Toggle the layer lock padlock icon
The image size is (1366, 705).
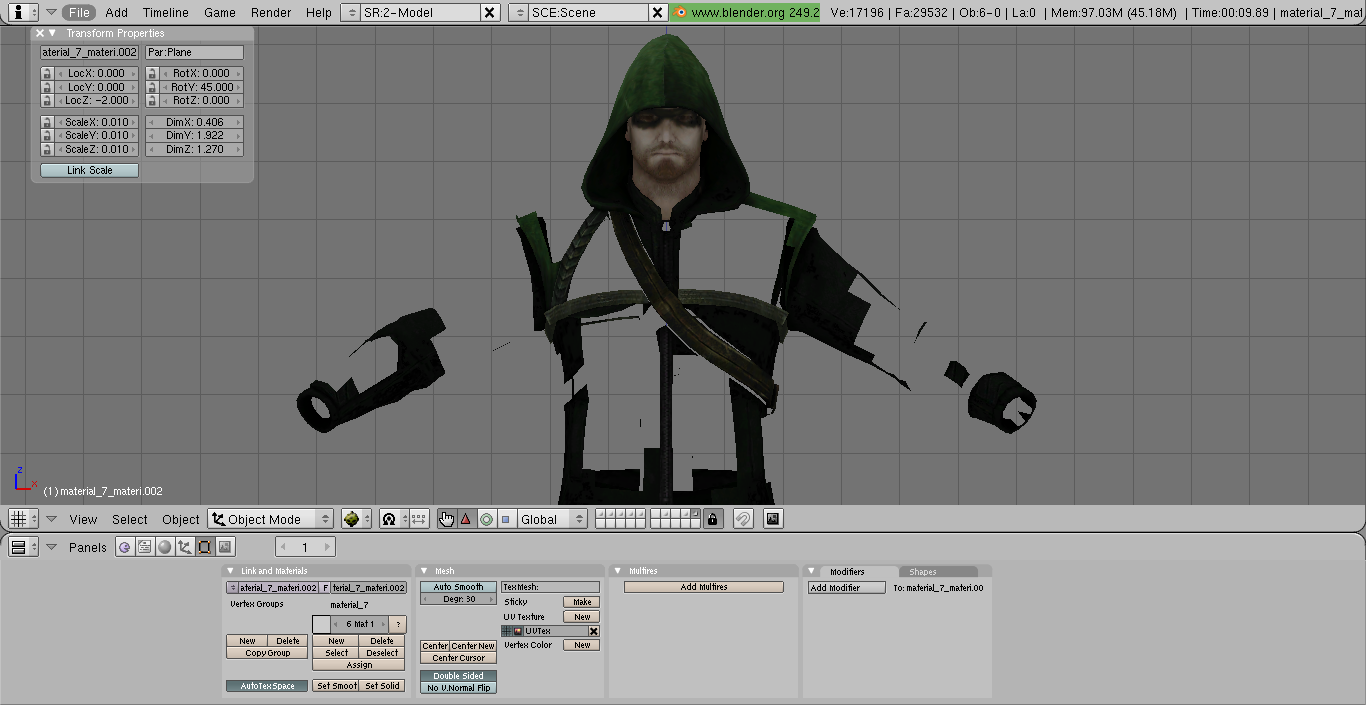coord(712,519)
